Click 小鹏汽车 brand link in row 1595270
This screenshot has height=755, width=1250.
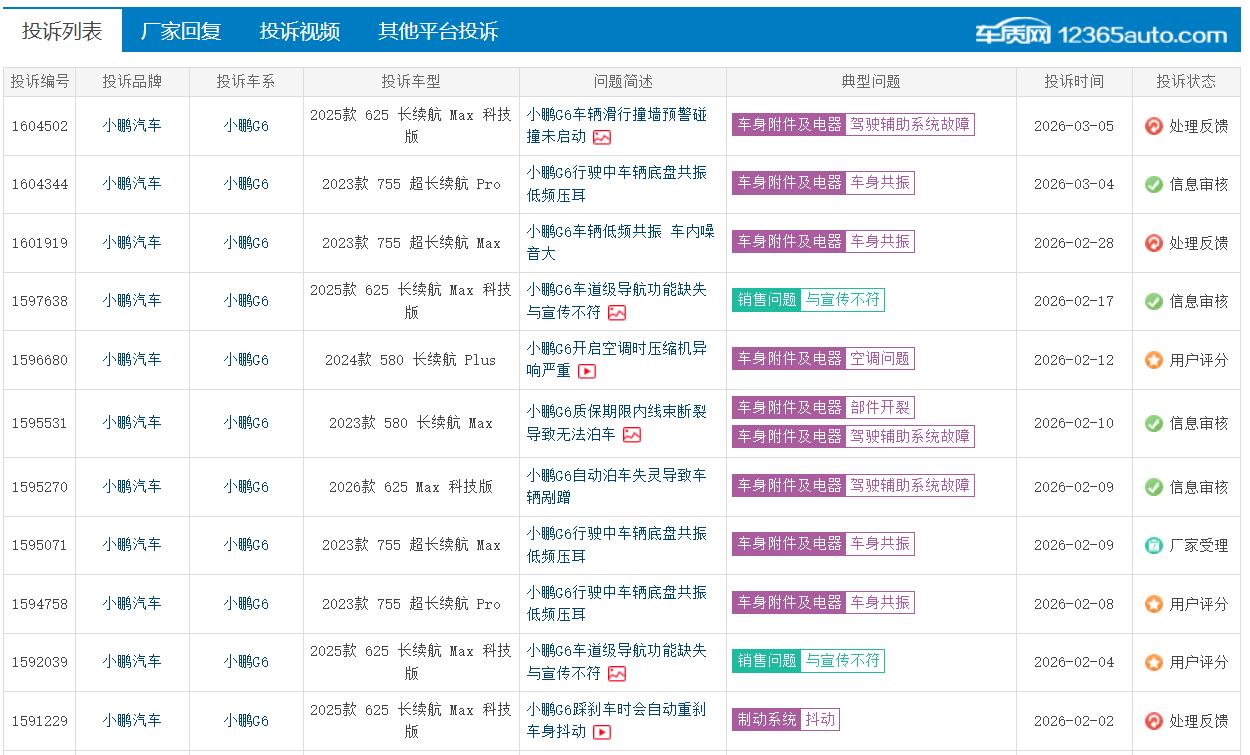click(132, 487)
